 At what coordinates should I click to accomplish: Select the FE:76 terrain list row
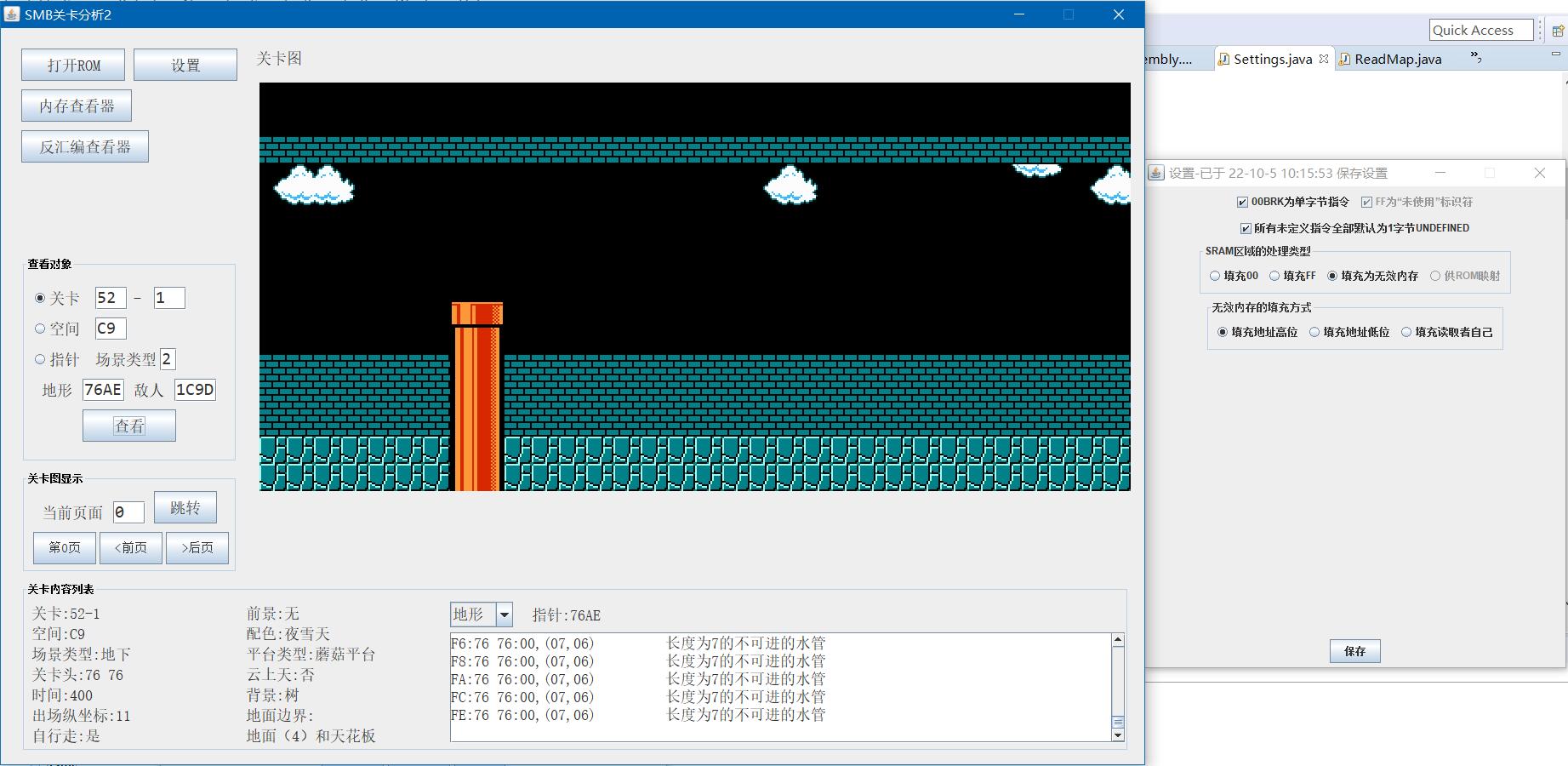click(780, 715)
